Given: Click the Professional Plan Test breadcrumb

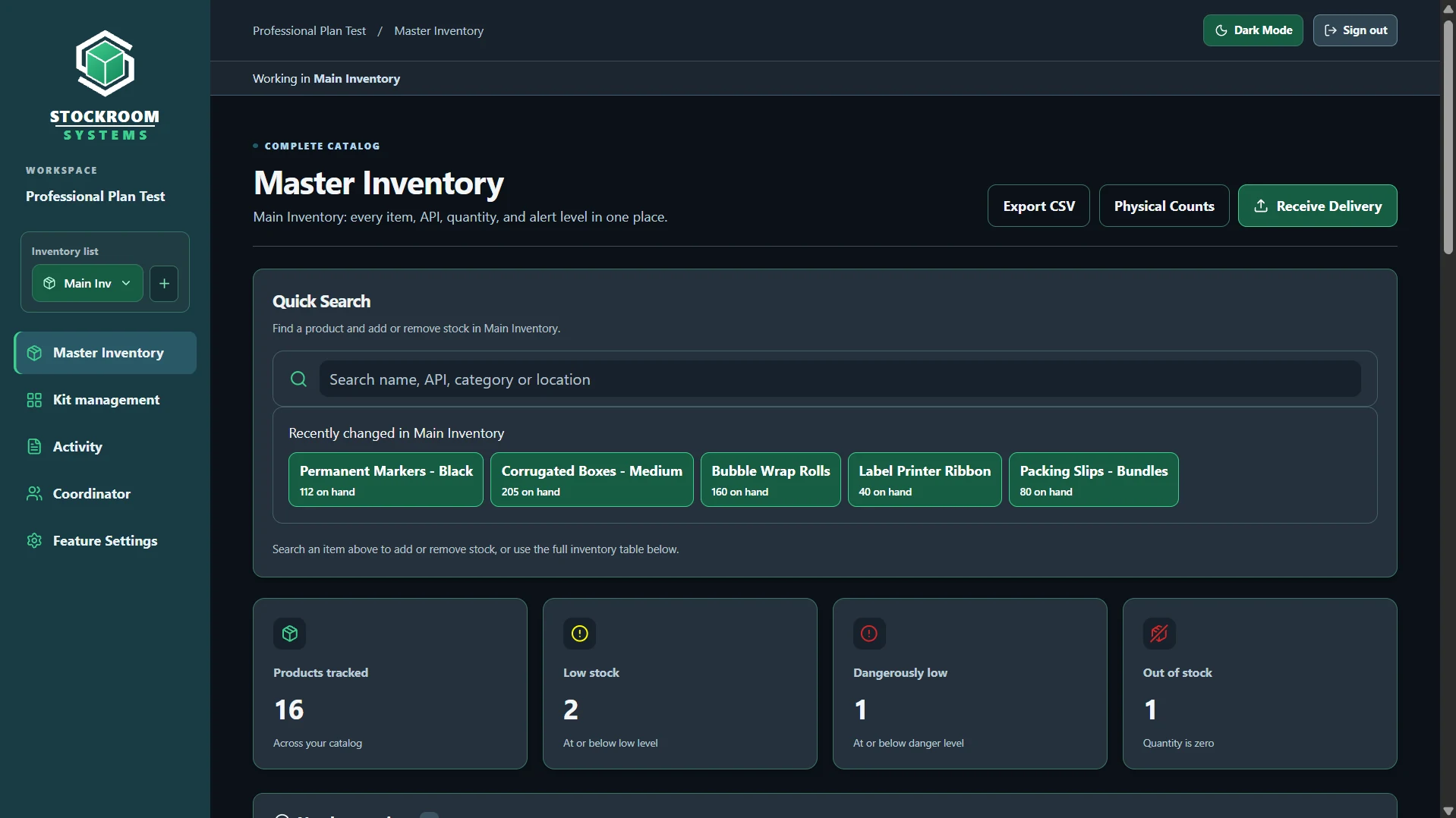Looking at the screenshot, I should coord(309,31).
